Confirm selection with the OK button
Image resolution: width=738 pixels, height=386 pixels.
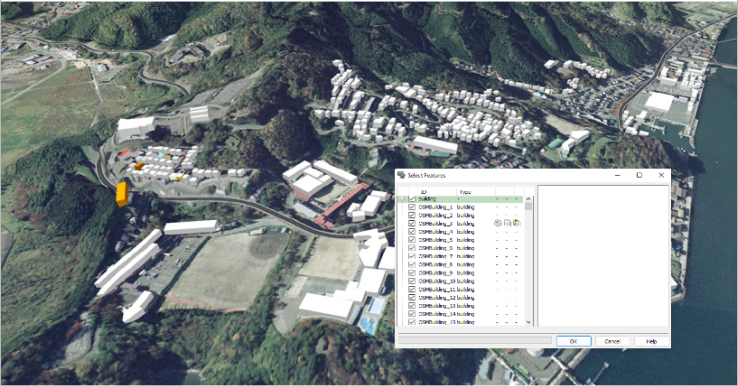(x=573, y=341)
